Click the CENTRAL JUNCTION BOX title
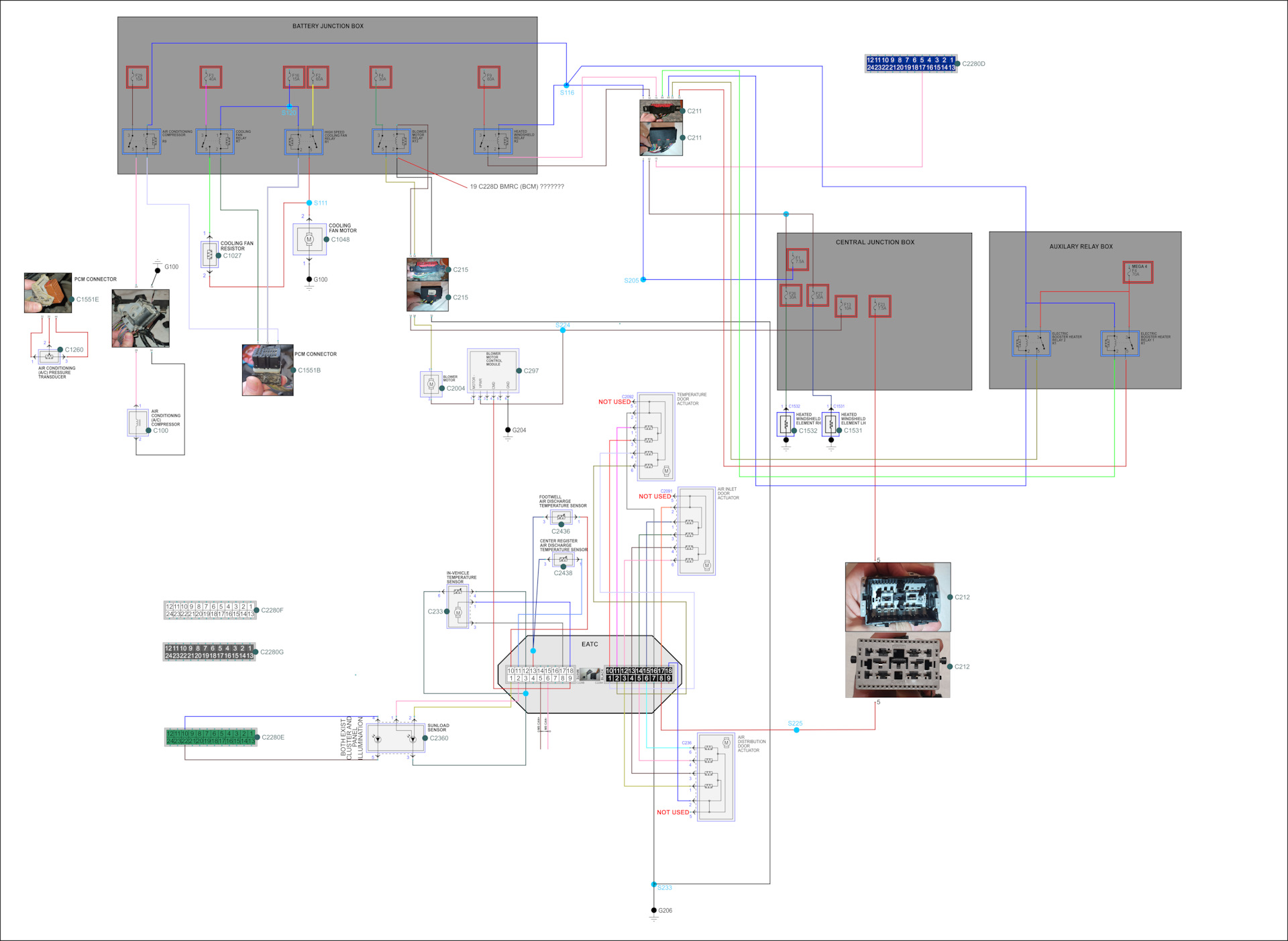 875,242
